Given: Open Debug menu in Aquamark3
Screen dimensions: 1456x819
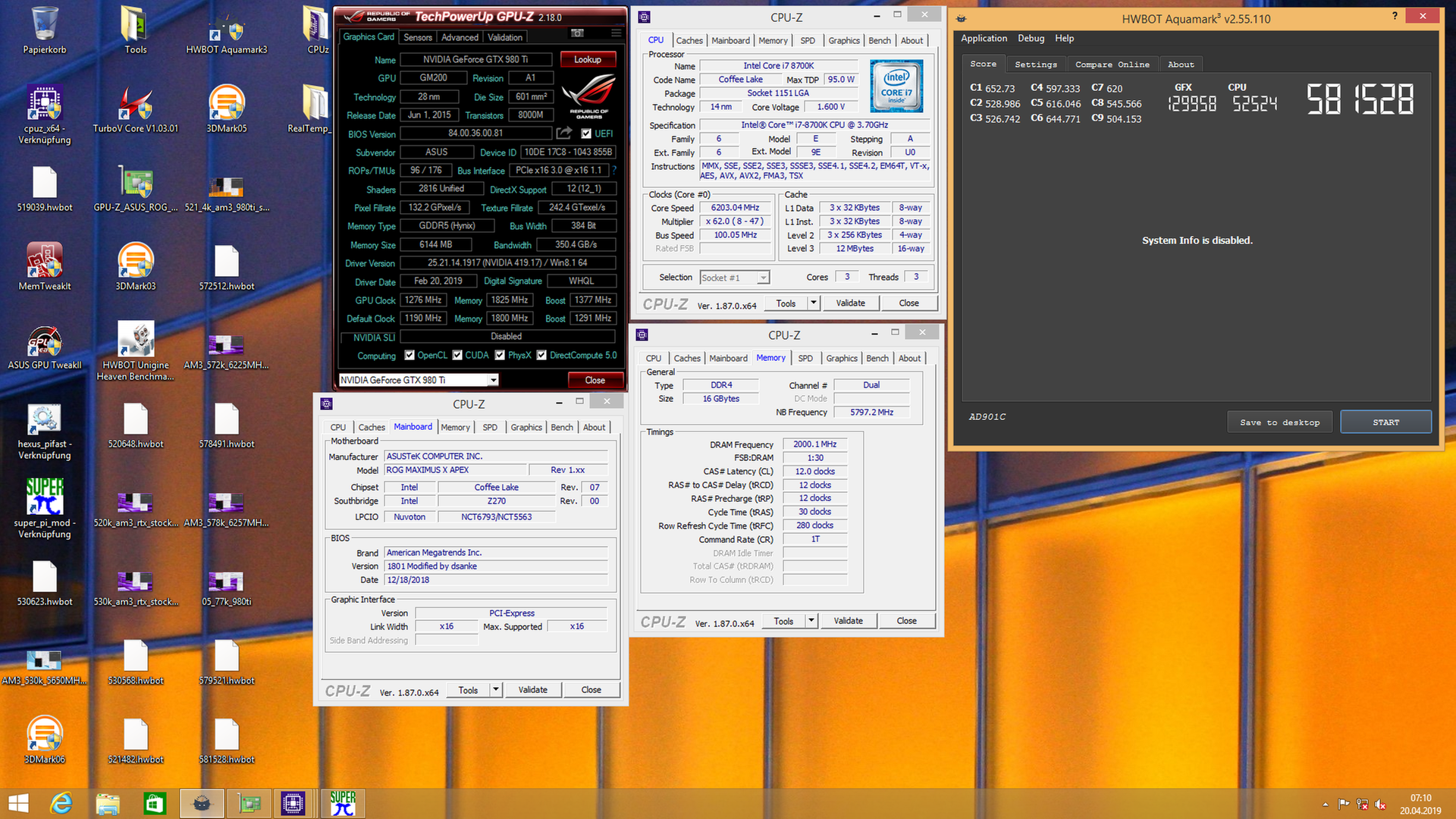Looking at the screenshot, I should pyautogui.click(x=1031, y=39).
